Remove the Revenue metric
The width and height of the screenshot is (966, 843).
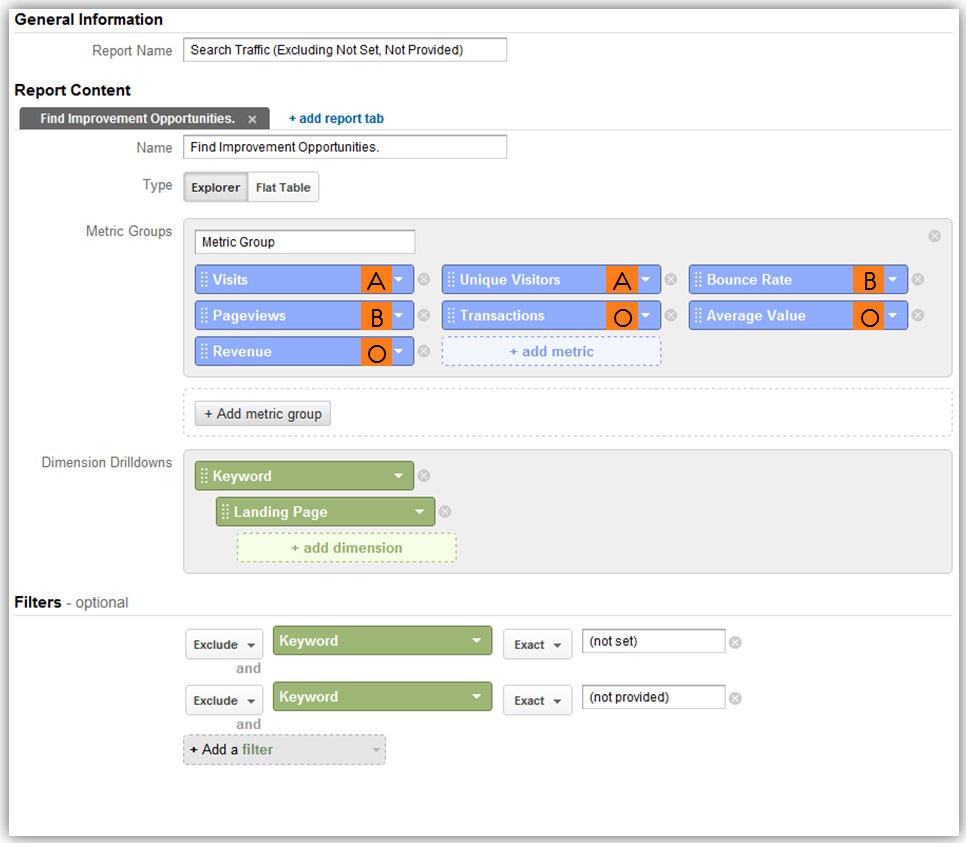[425, 351]
